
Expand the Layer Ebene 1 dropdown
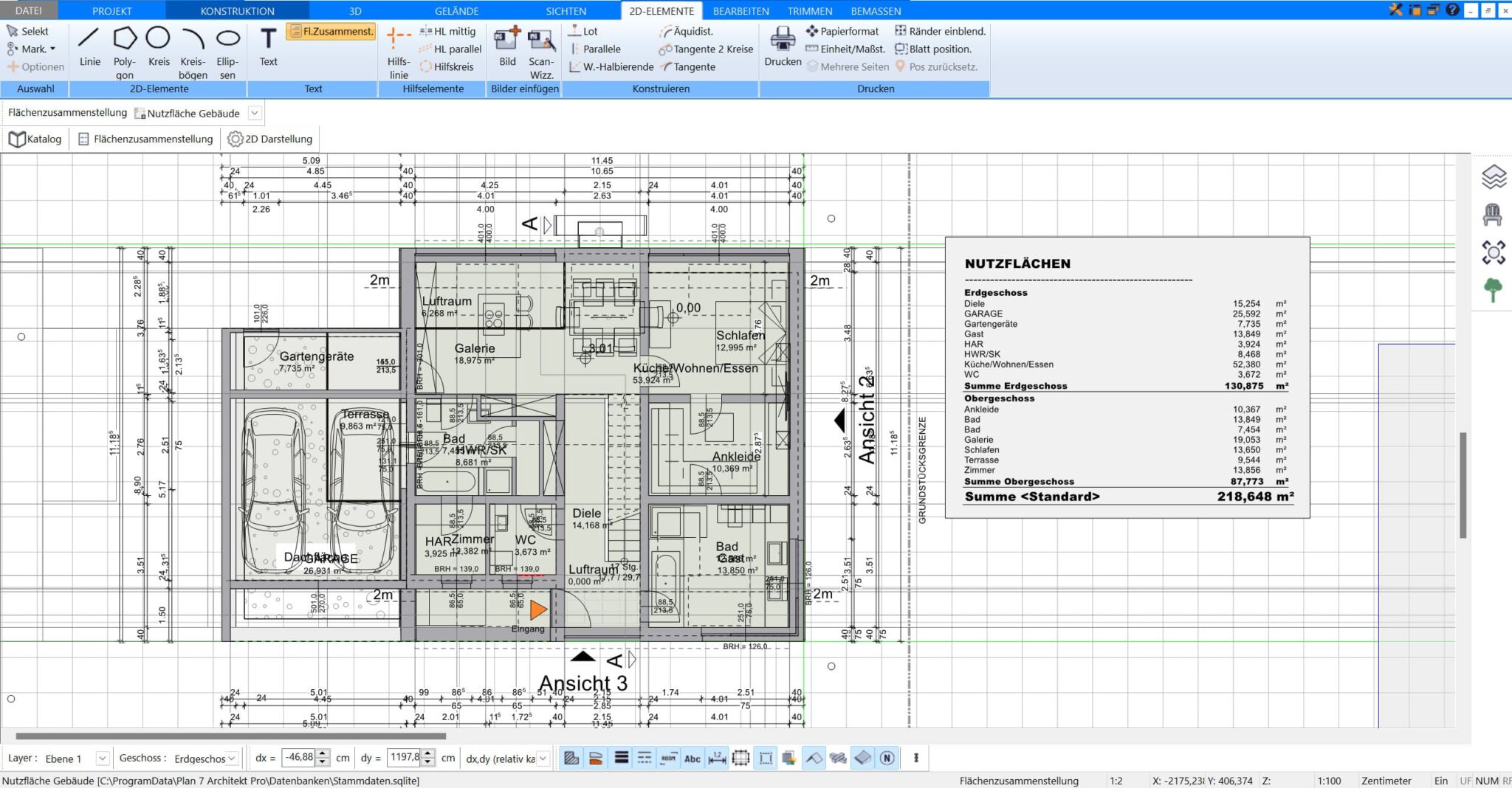point(103,758)
